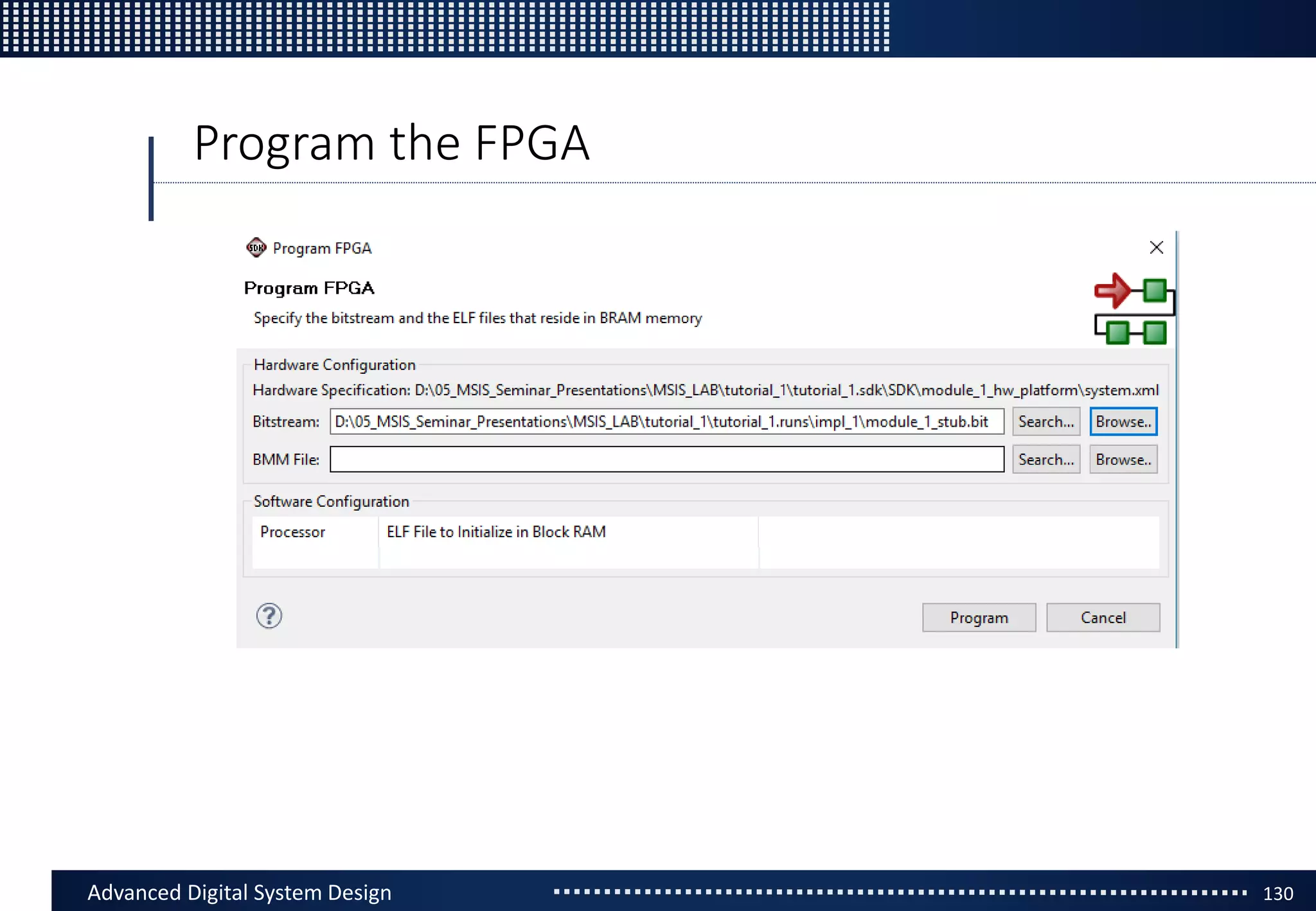Screen dimensions: 1316x911
Task: Click Browse button for BMM File
Action: (x=1123, y=459)
